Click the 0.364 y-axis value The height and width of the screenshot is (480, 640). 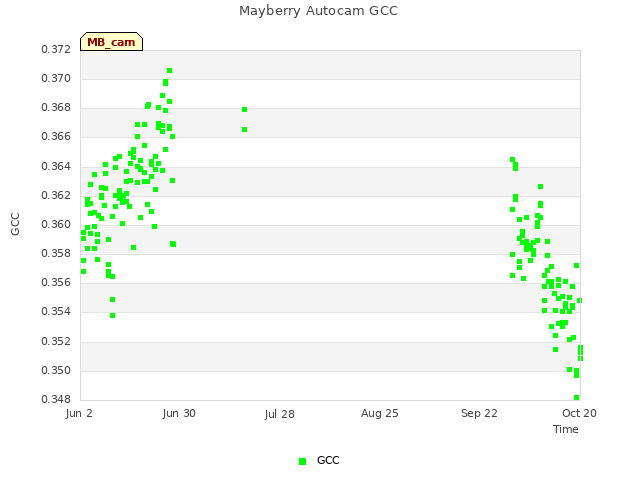[56, 167]
